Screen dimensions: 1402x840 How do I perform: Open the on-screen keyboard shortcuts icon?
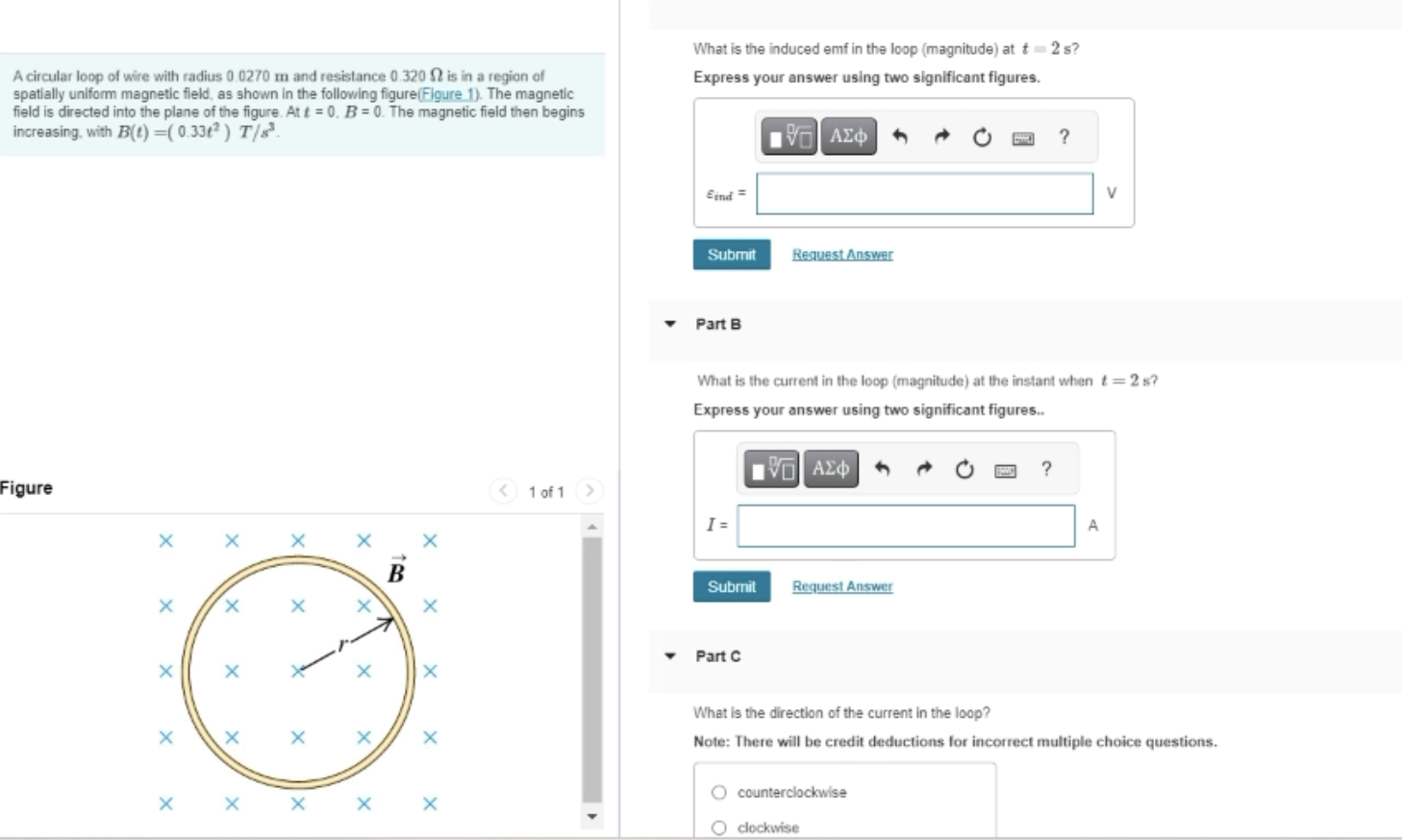1022,136
